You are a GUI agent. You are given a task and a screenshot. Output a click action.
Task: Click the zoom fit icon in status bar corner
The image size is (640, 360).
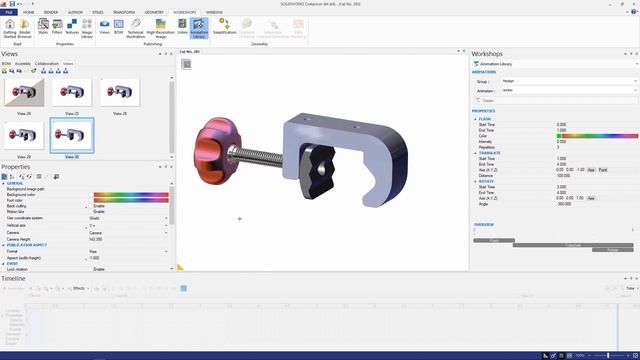pyautogui.click(x=636, y=356)
